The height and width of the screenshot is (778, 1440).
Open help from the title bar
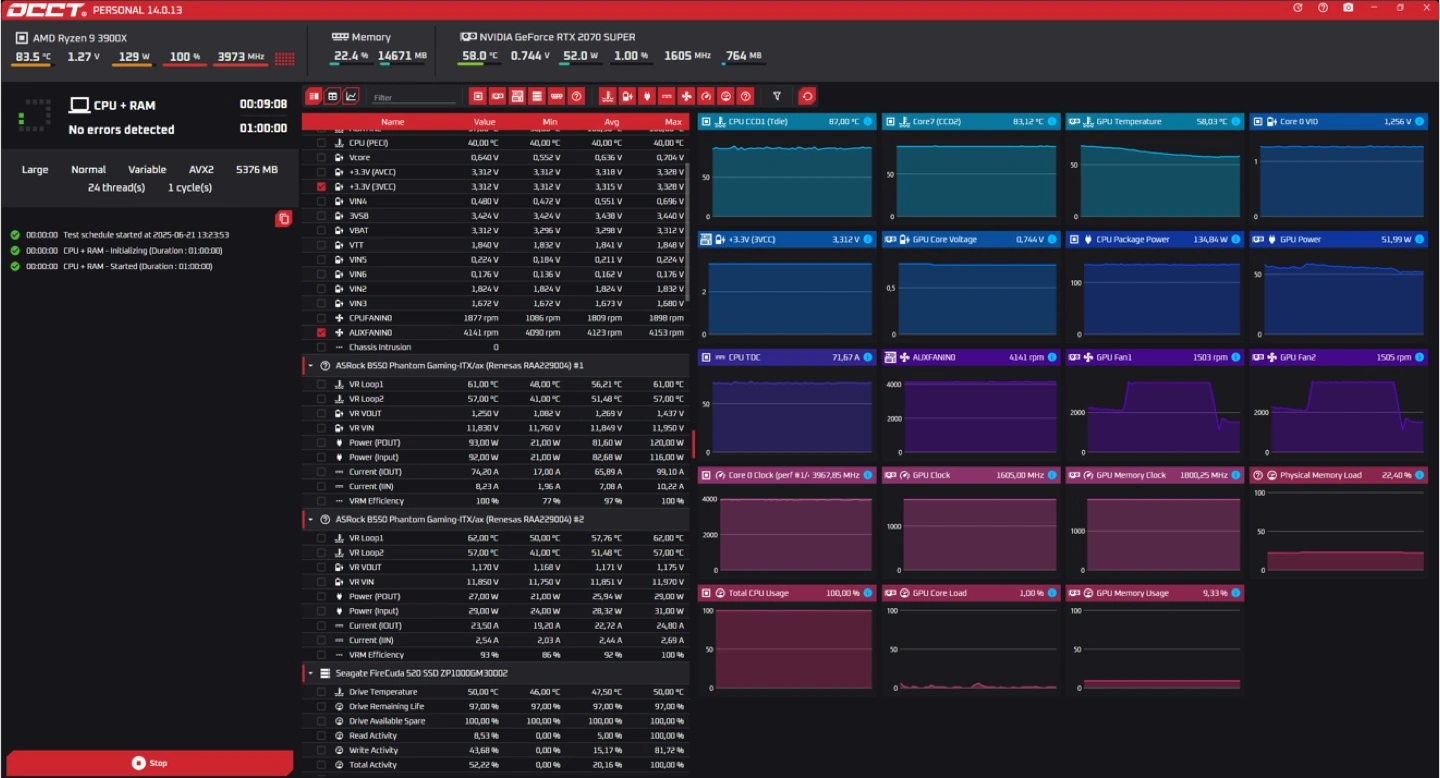tap(1323, 8)
